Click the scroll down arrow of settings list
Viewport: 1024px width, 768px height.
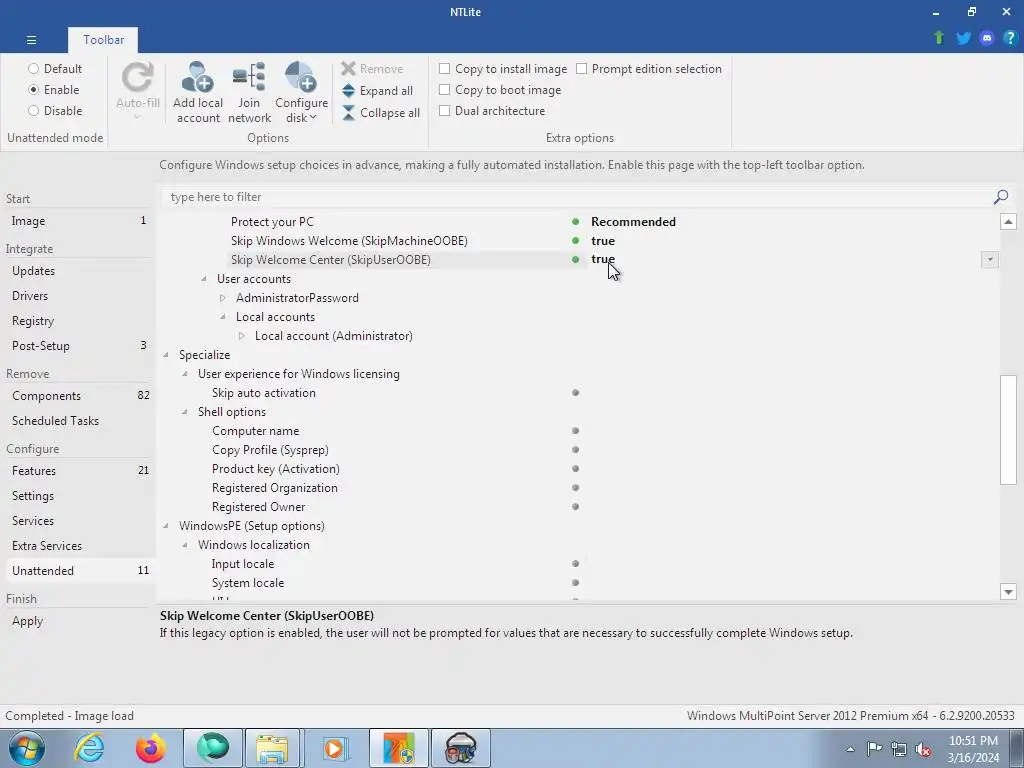pyautogui.click(x=1008, y=592)
